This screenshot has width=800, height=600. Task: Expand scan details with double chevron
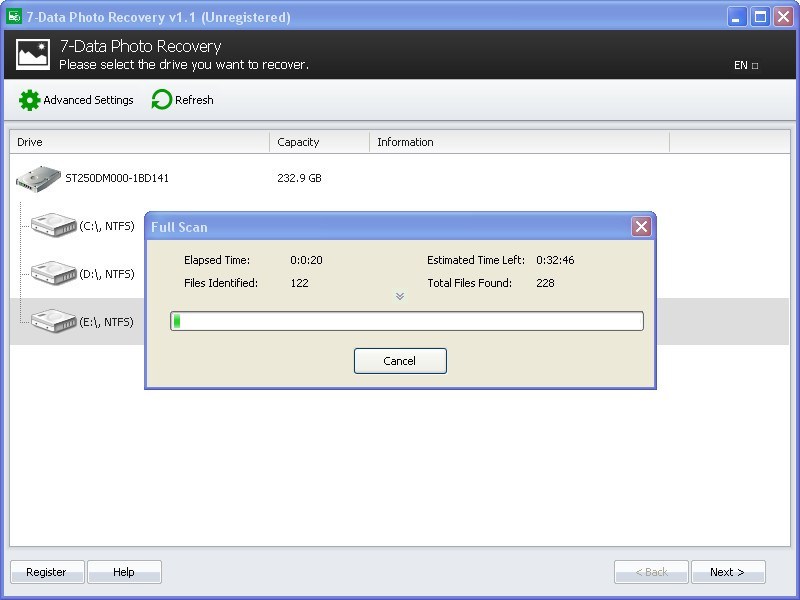coord(400,296)
